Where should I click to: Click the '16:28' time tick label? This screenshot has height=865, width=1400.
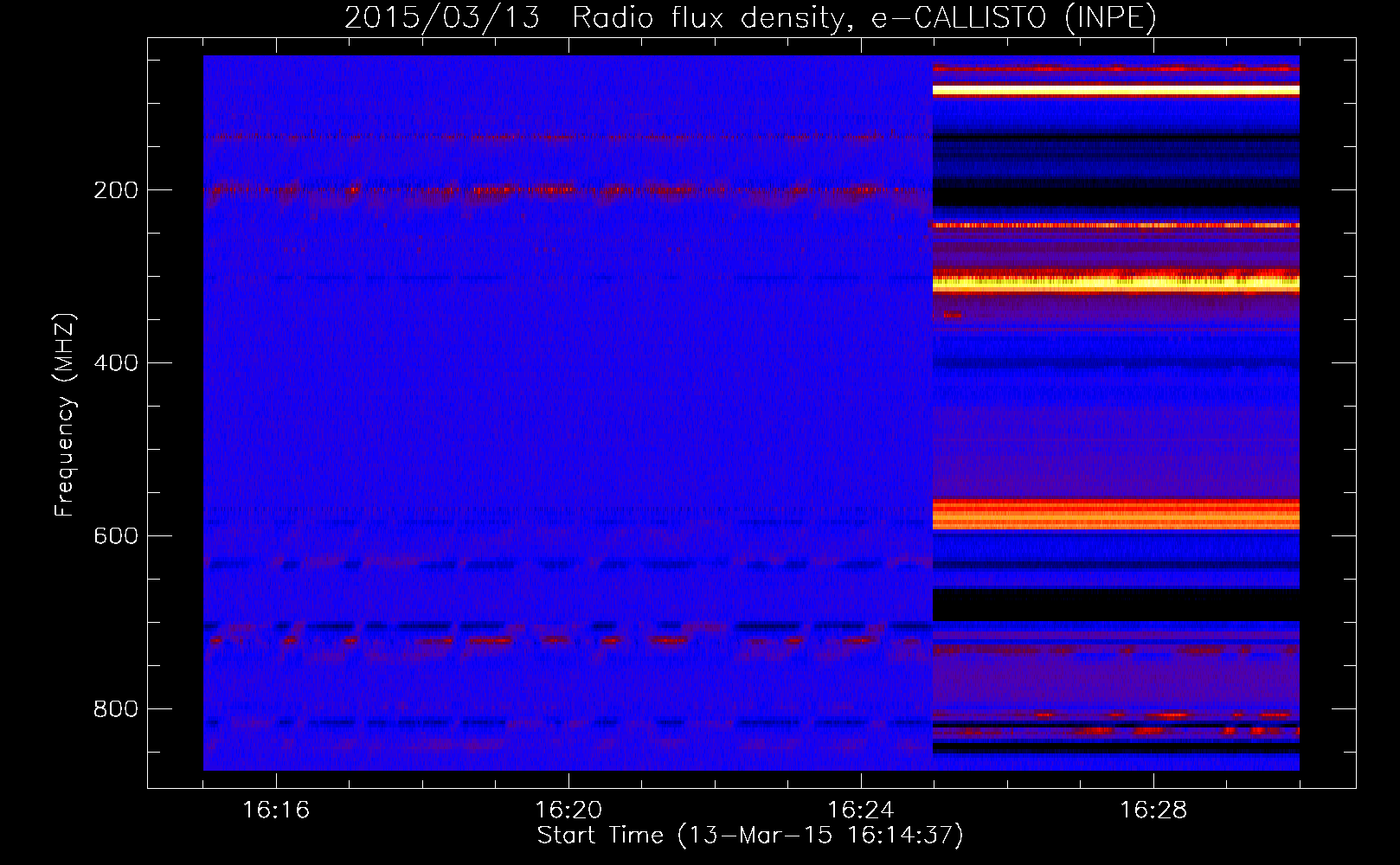pyautogui.click(x=1153, y=811)
